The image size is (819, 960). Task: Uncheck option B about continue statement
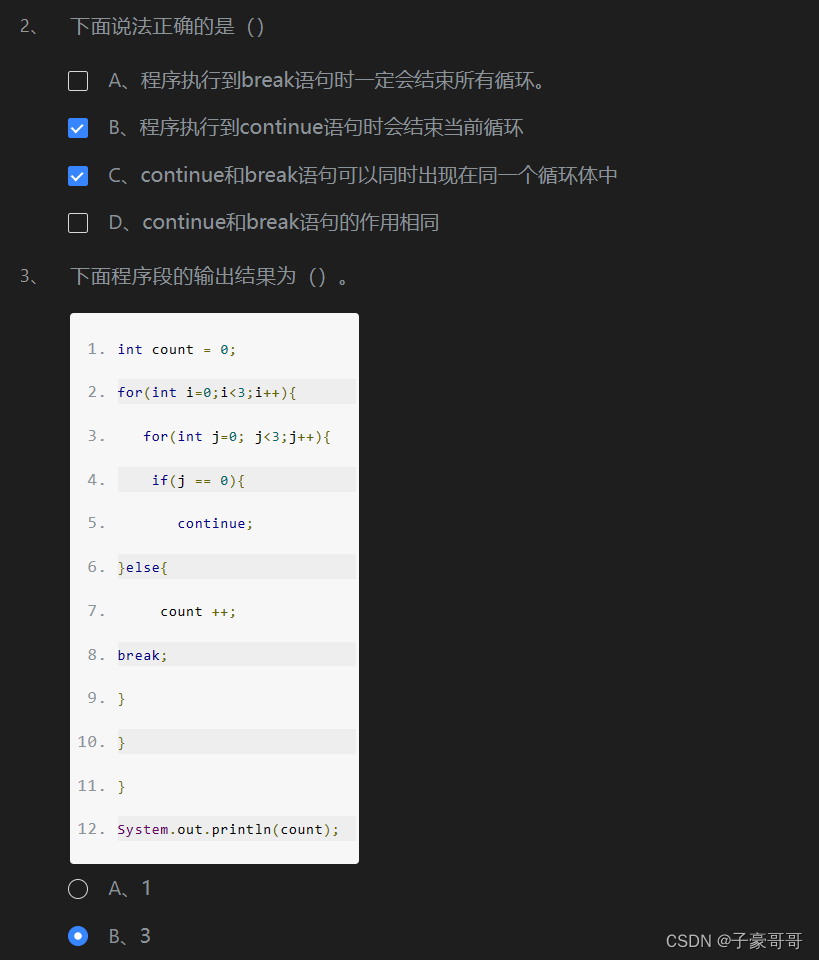pos(78,128)
